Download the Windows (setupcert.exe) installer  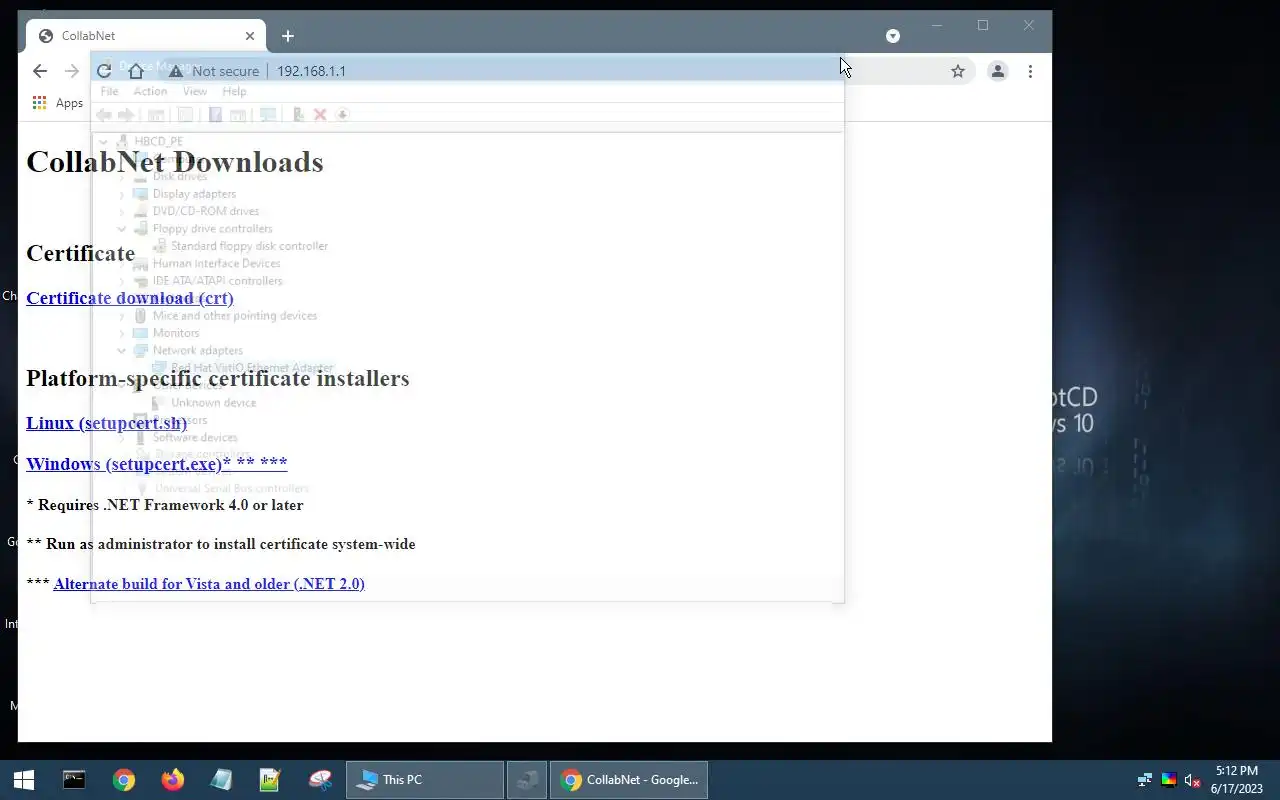pyautogui.click(x=157, y=464)
